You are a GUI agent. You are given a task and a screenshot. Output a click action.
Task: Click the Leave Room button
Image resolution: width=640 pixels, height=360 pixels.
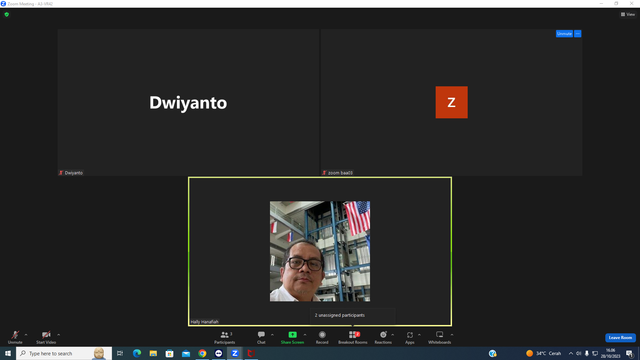point(620,338)
